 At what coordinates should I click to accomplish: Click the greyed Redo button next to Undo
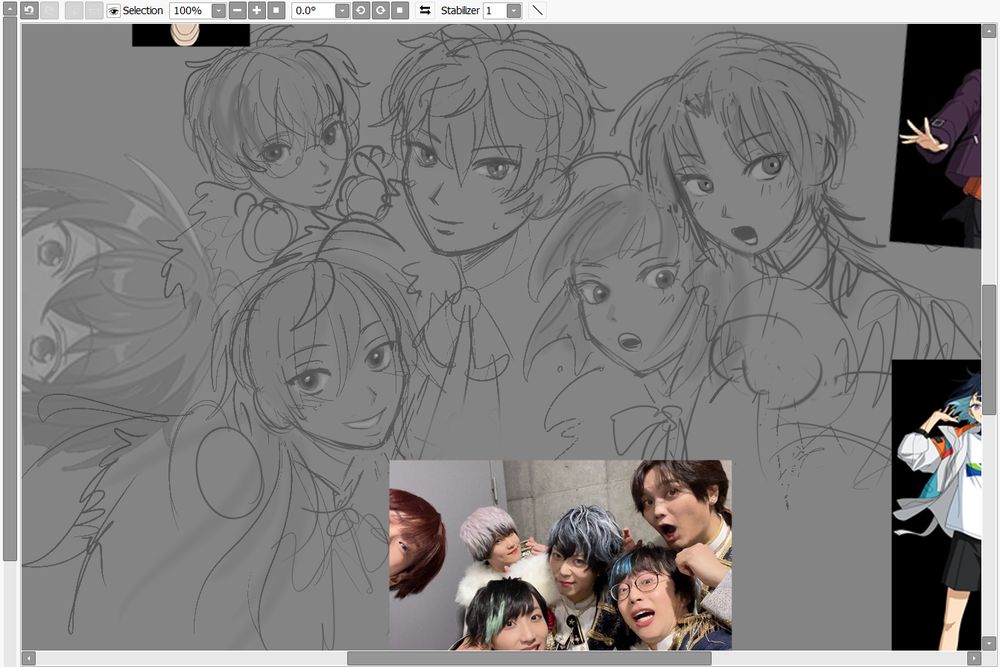[x=50, y=10]
